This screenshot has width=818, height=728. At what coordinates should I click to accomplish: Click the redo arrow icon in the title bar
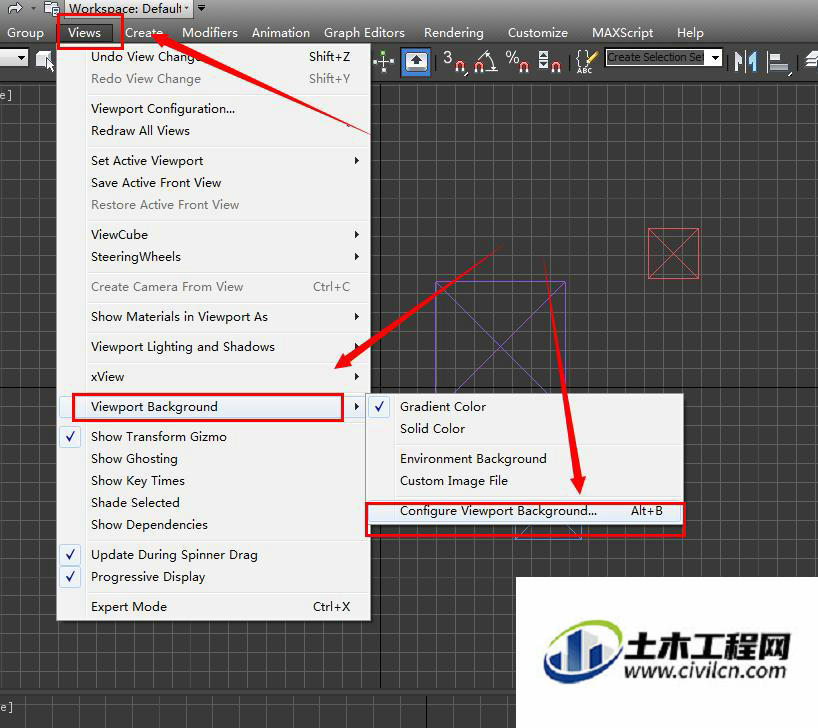coord(15,8)
